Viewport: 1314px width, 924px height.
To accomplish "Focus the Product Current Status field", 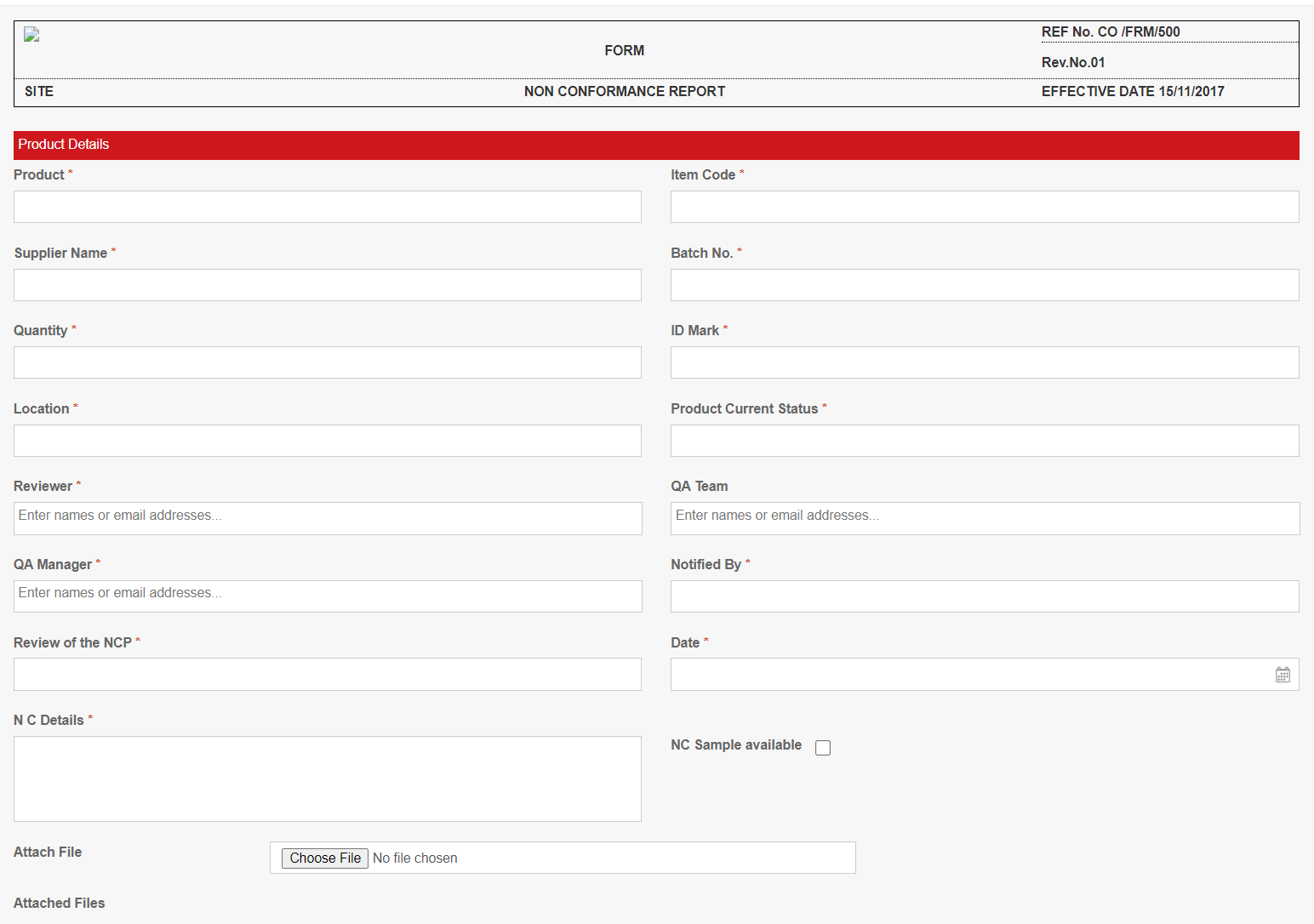I will [x=984, y=441].
